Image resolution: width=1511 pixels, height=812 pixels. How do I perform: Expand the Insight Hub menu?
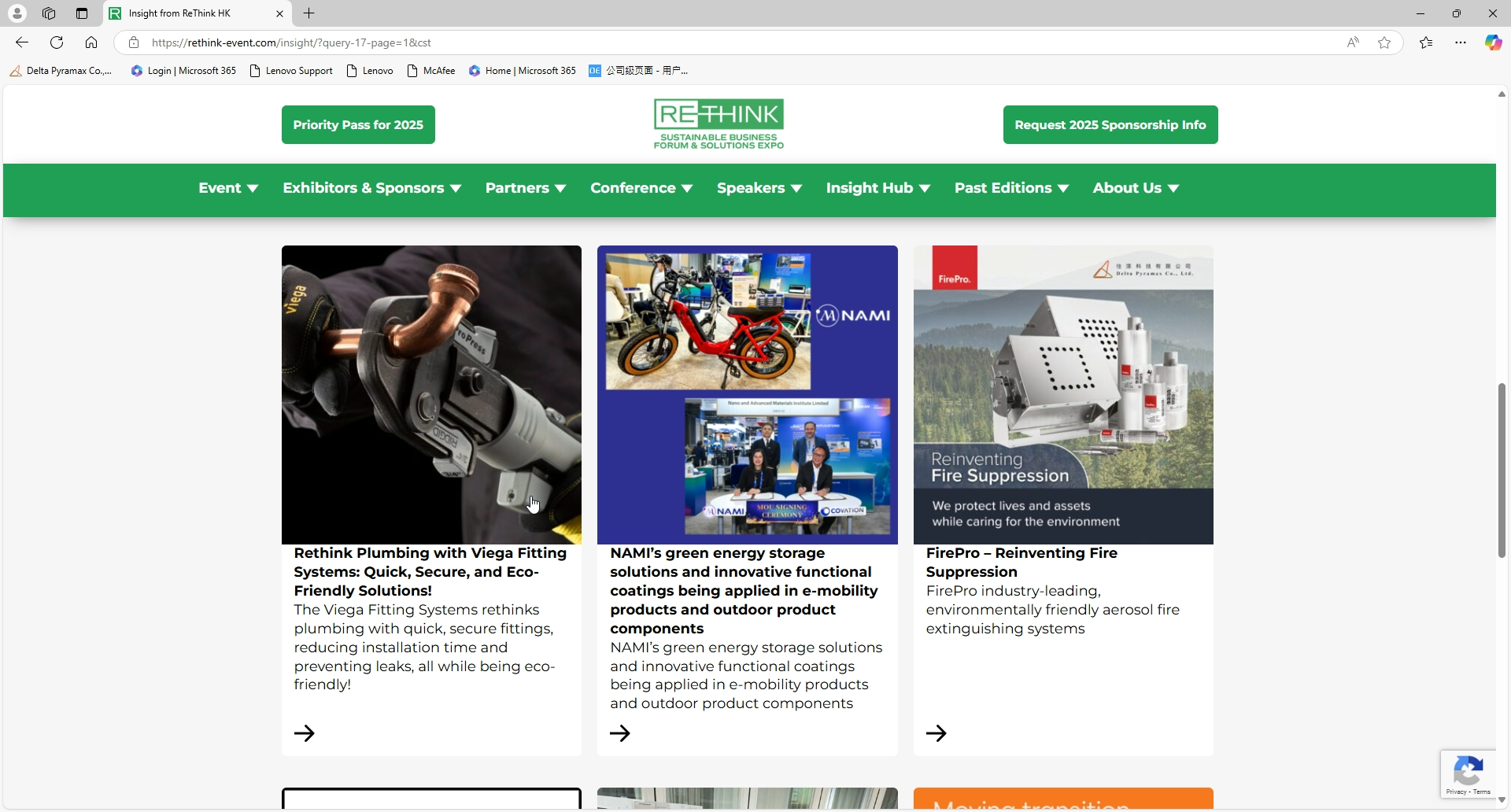[878, 188]
